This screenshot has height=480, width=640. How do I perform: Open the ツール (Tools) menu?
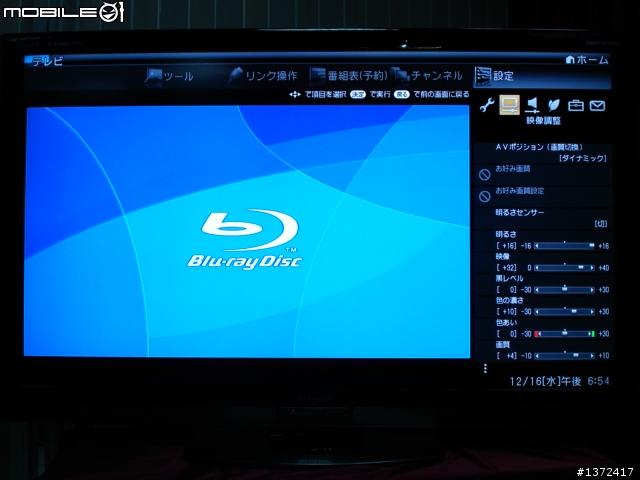pos(169,76)
